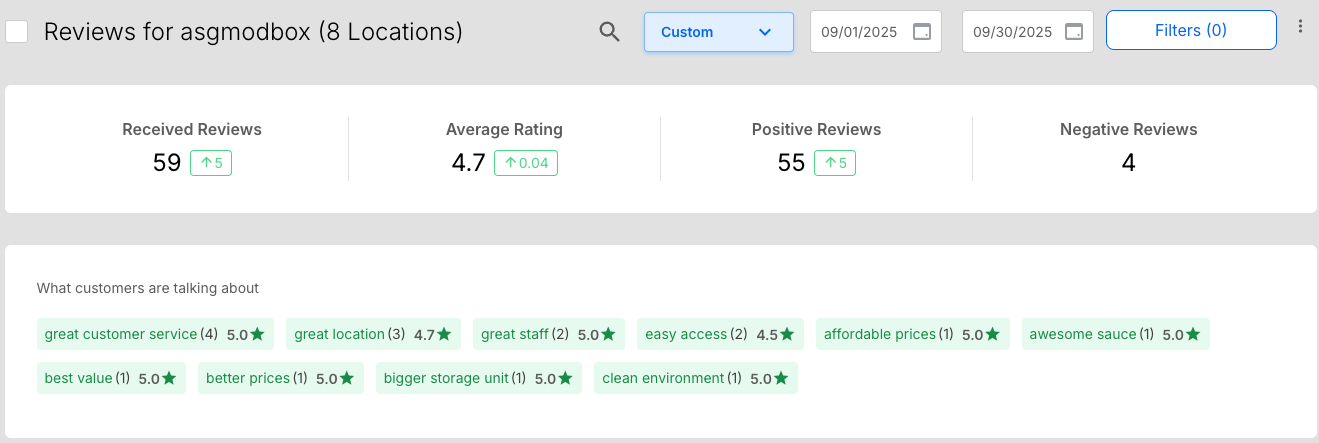Select the great customer service tag
The image size is (1319, 443).
(x=155, y=334)
